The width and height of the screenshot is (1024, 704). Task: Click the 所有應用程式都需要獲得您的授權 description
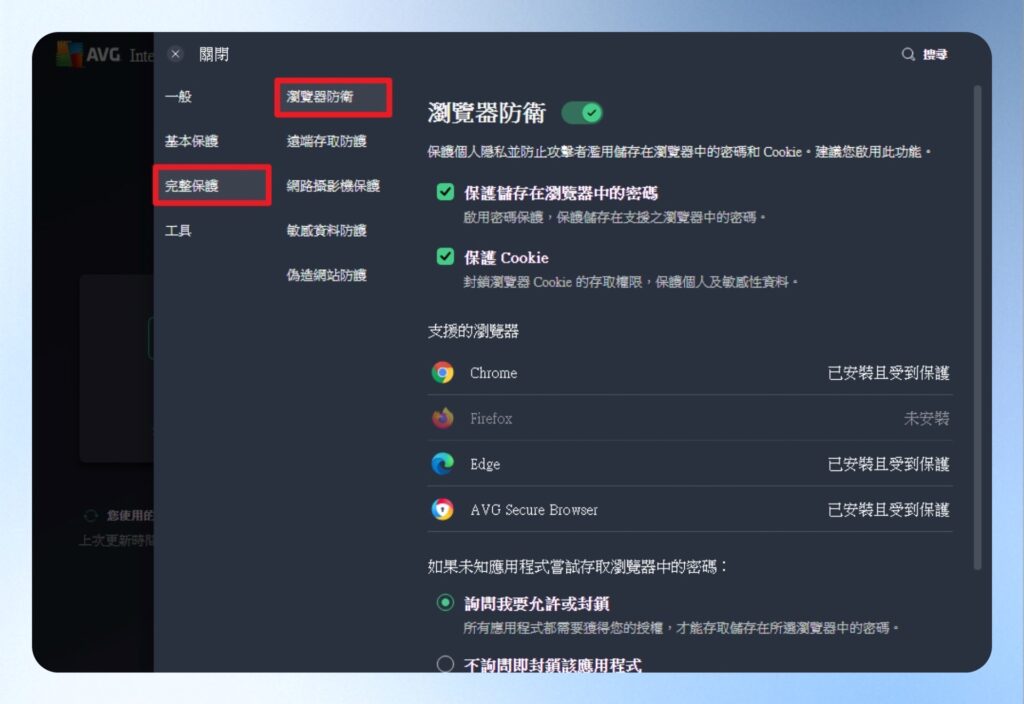[x=681, y=628]
